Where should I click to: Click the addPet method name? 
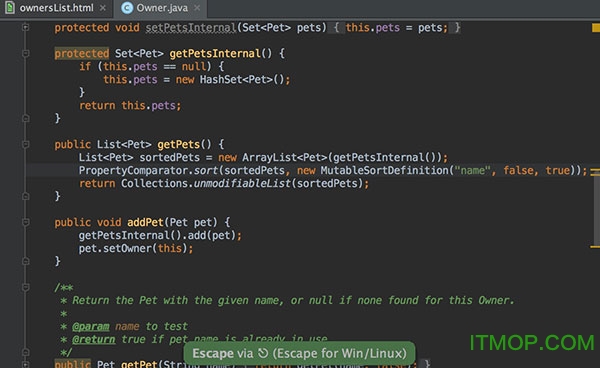[x=145, y=222]
